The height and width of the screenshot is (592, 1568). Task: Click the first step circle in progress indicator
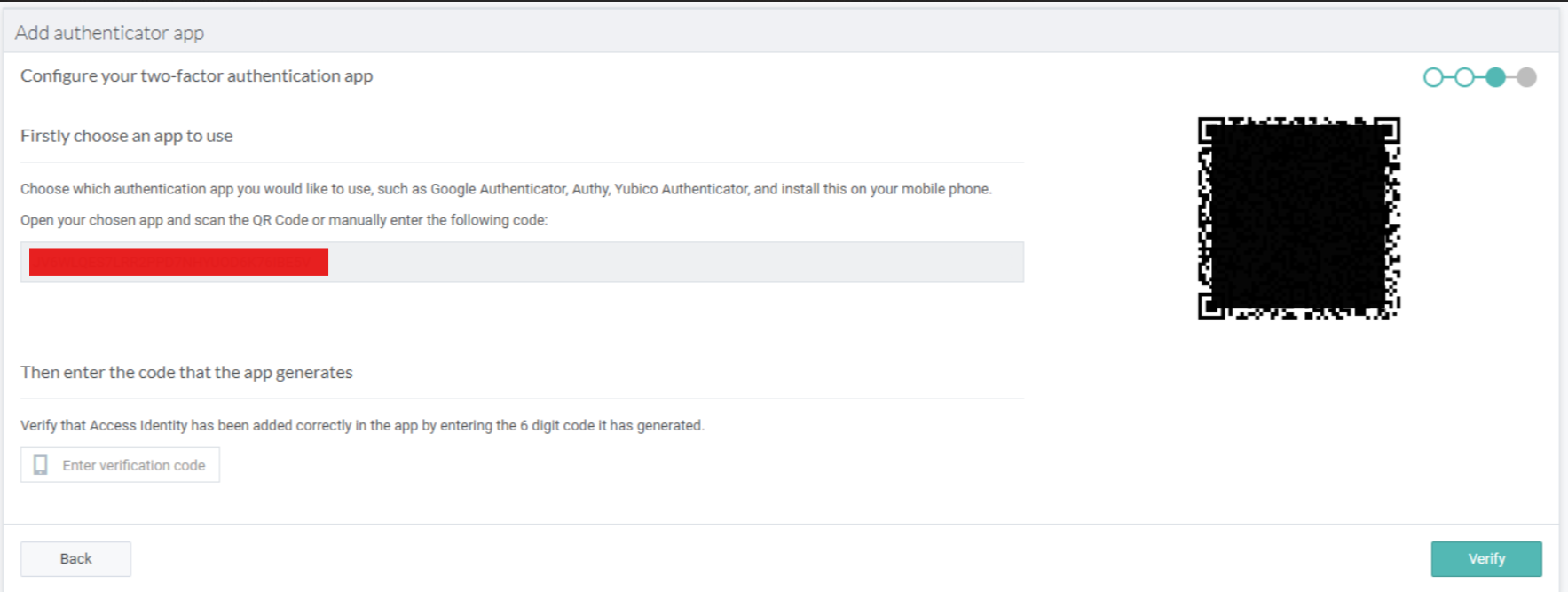[x=1432, y=77]
